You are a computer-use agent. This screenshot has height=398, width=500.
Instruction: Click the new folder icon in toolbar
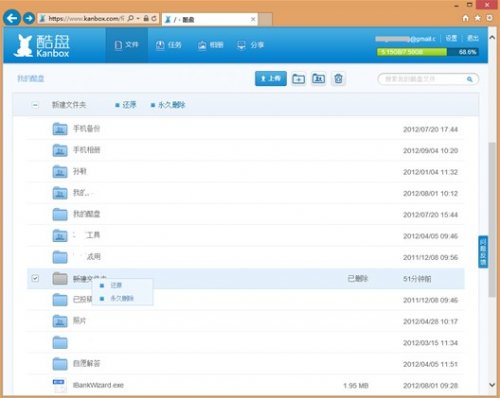[x=298, y=79]
